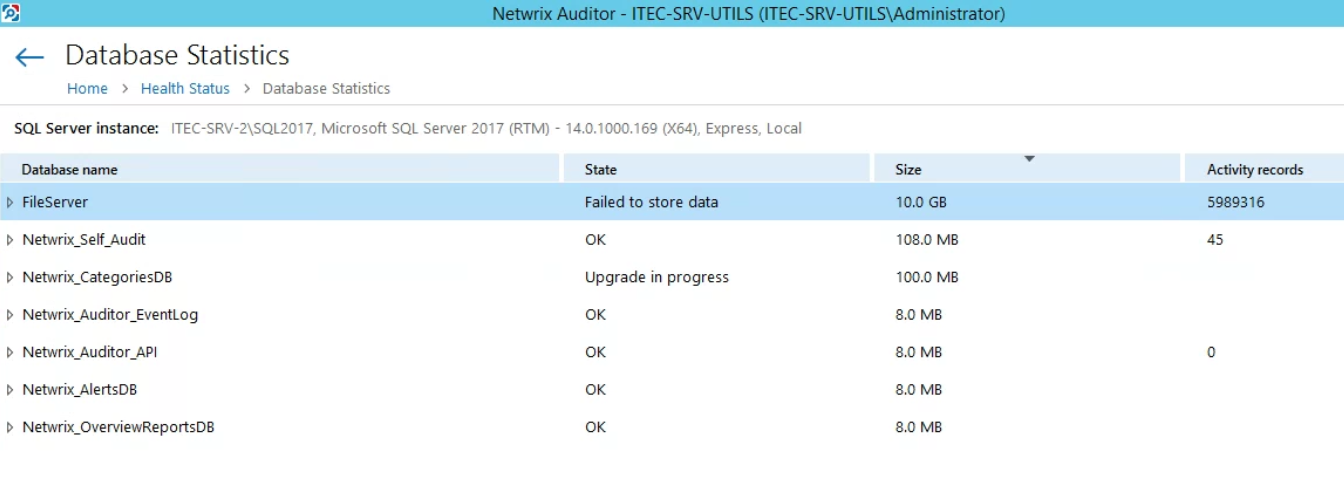Select the Upgrade in progress state cell
The height and width of the screenshot is (480, 1344).
[x=657, y=277]
